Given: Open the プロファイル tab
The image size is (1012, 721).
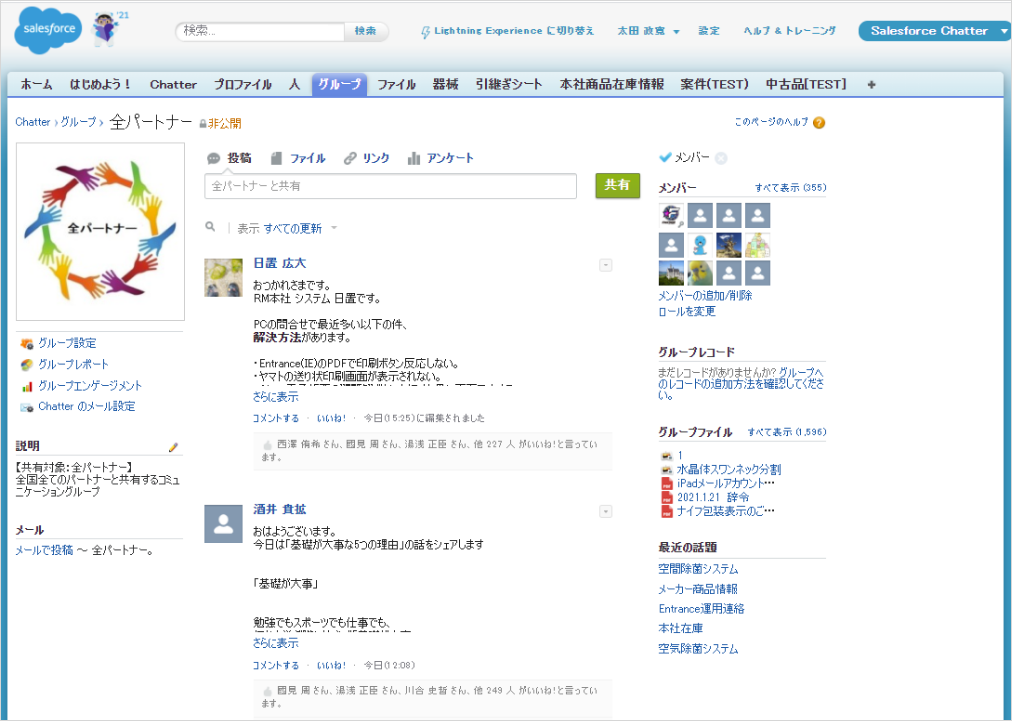Looking at the screenshot, I should pos(243,85).
